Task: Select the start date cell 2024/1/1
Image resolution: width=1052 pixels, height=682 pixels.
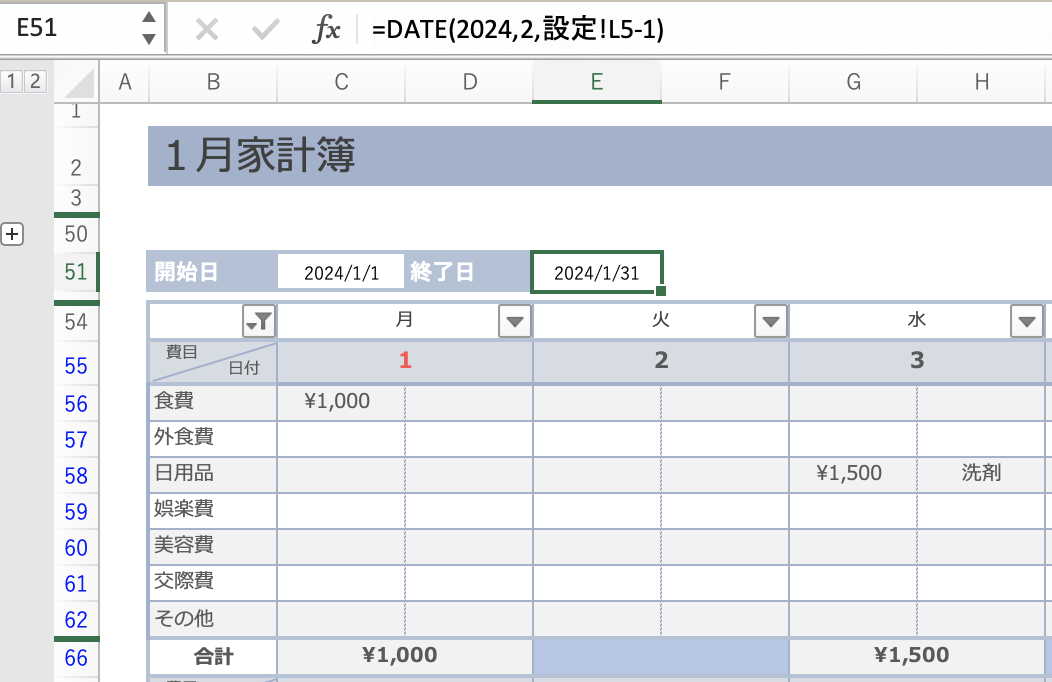Action: pos(341,272)
